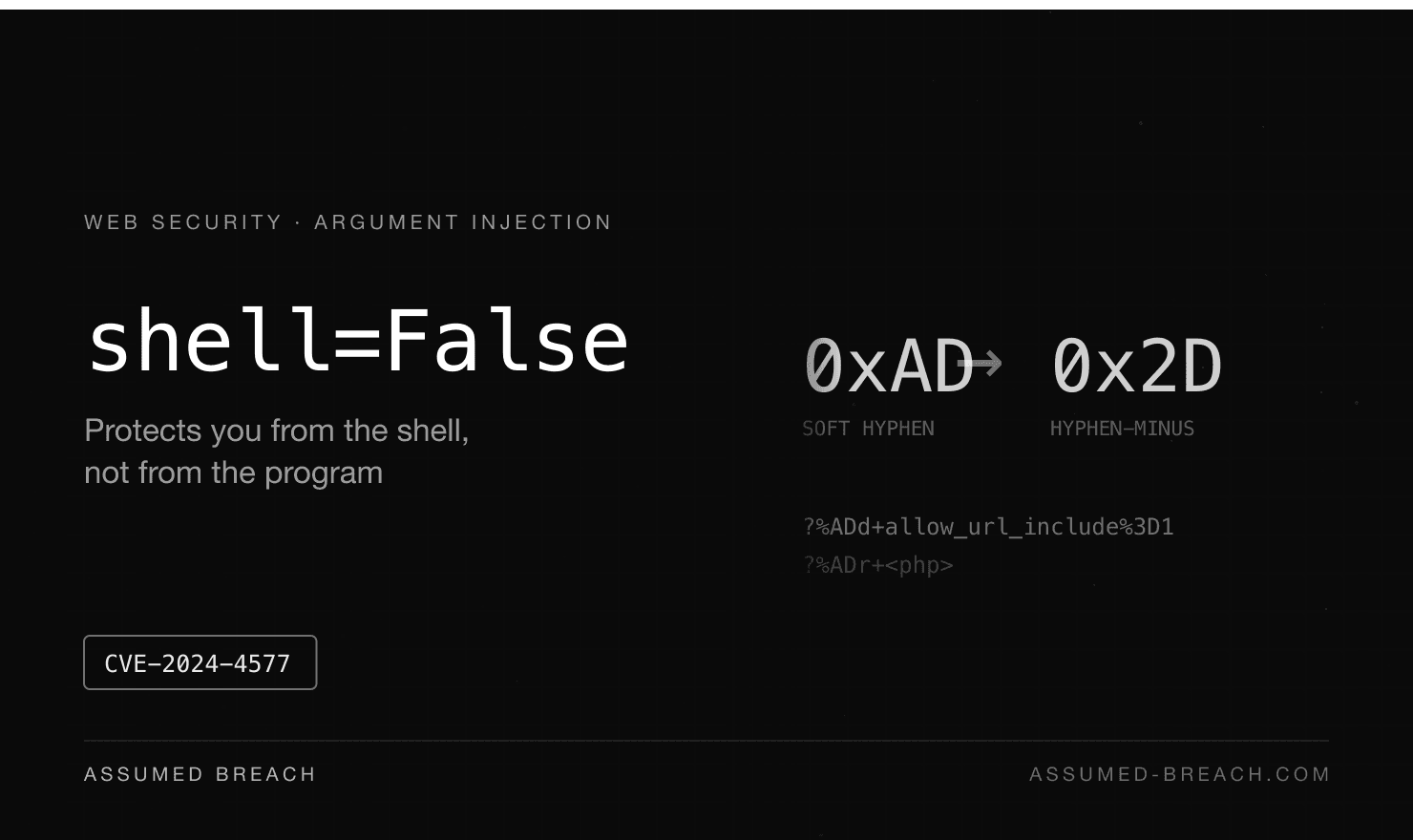The image size is (1413, 840).
Task: Click the WEB SECURITY category label
Action: tap(183, 222)
